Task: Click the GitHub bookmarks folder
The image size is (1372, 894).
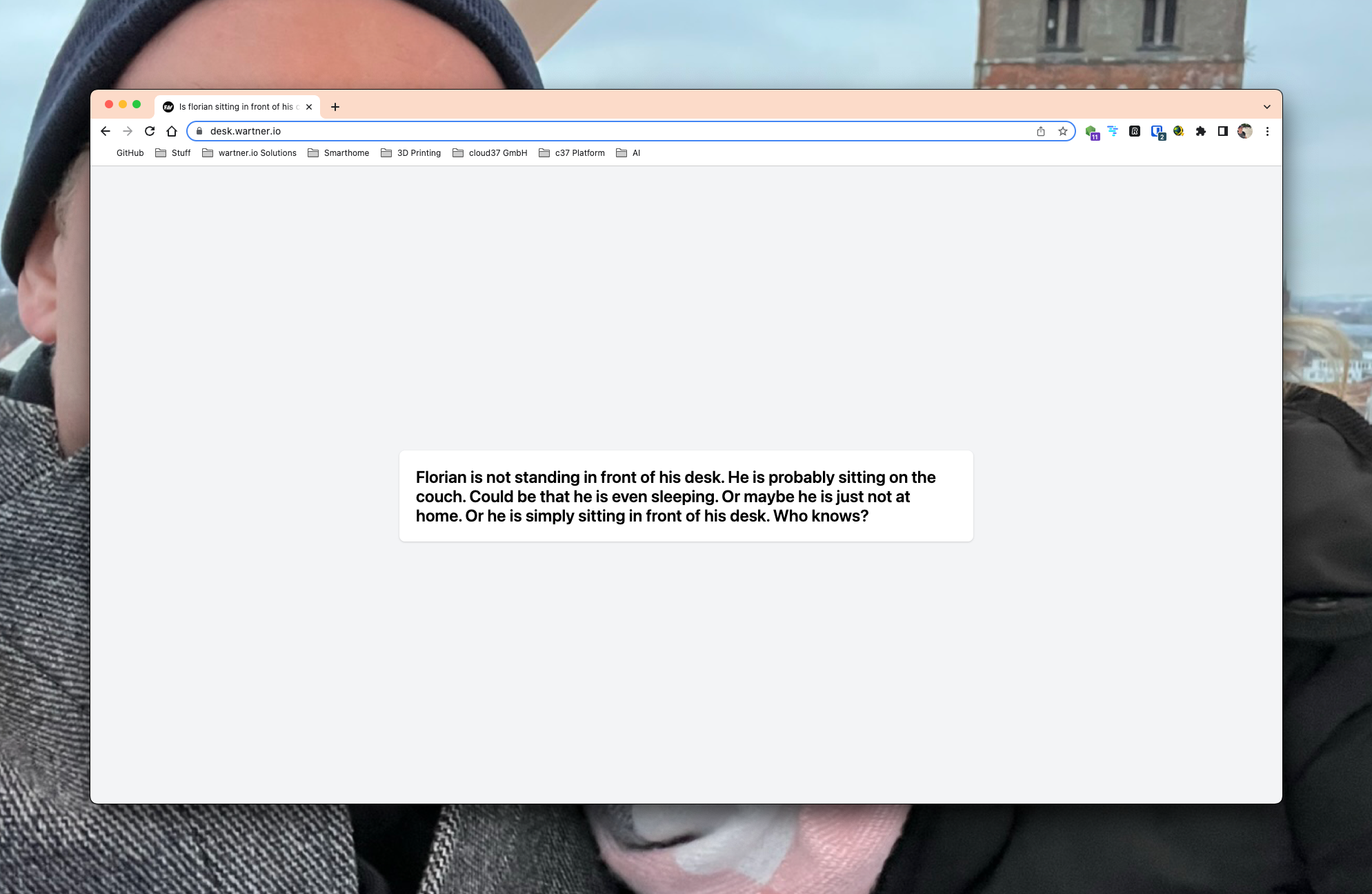Action: [130, 153]
